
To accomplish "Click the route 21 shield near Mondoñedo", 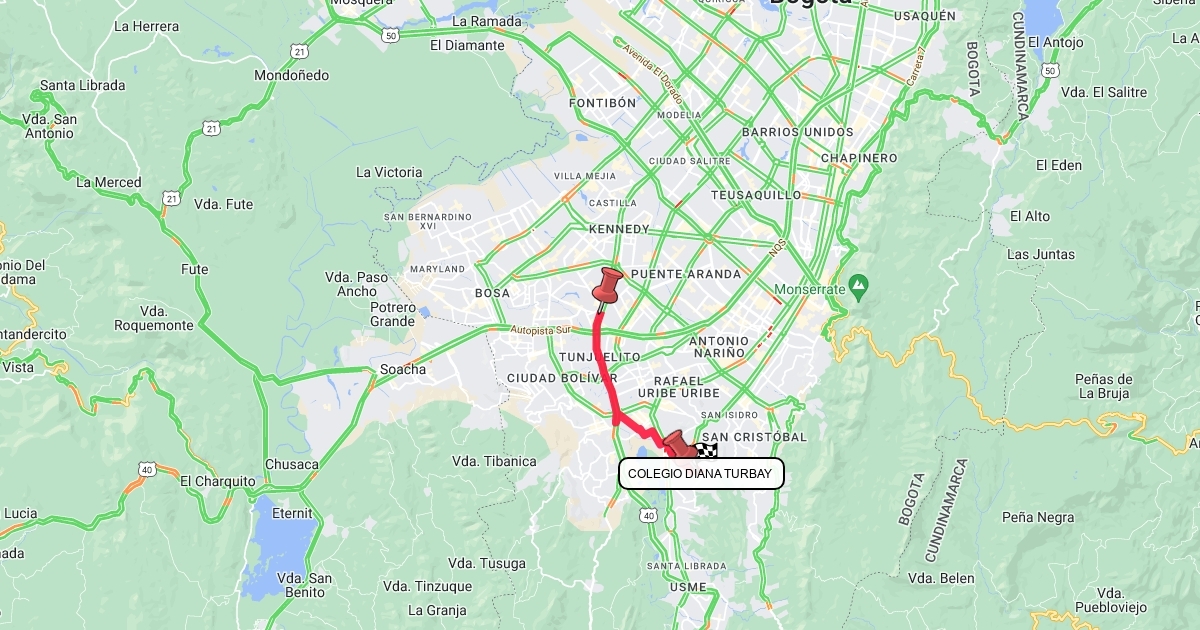I will tap(300, 50).
